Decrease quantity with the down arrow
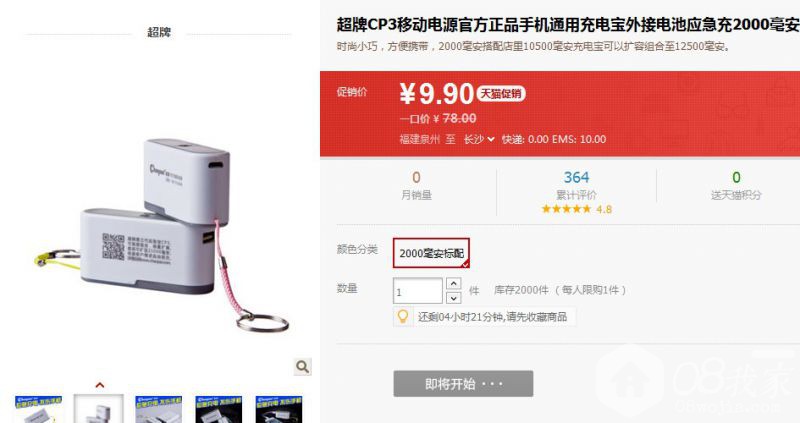Viewport: 800px width, 423px height. (x=454, y=297)
